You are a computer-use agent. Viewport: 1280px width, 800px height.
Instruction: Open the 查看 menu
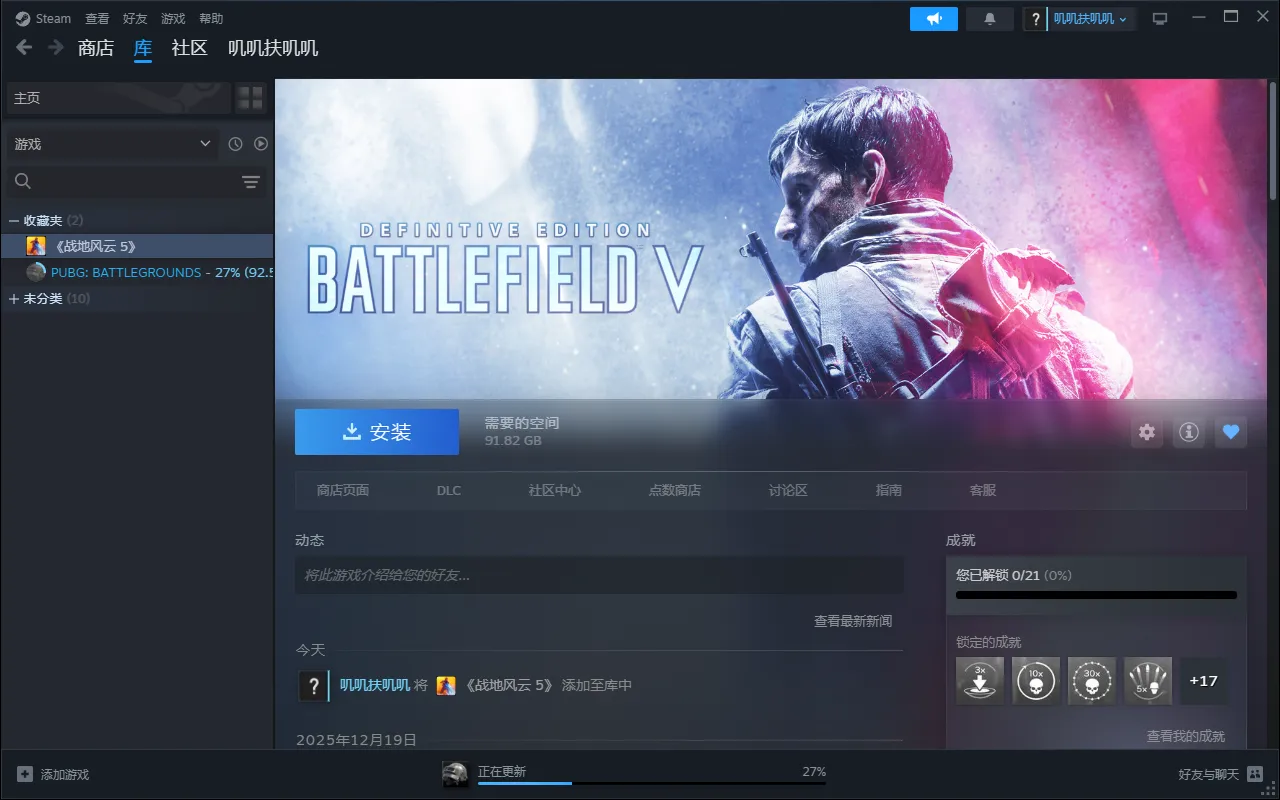pyautogui.click(x=97, y=19)
